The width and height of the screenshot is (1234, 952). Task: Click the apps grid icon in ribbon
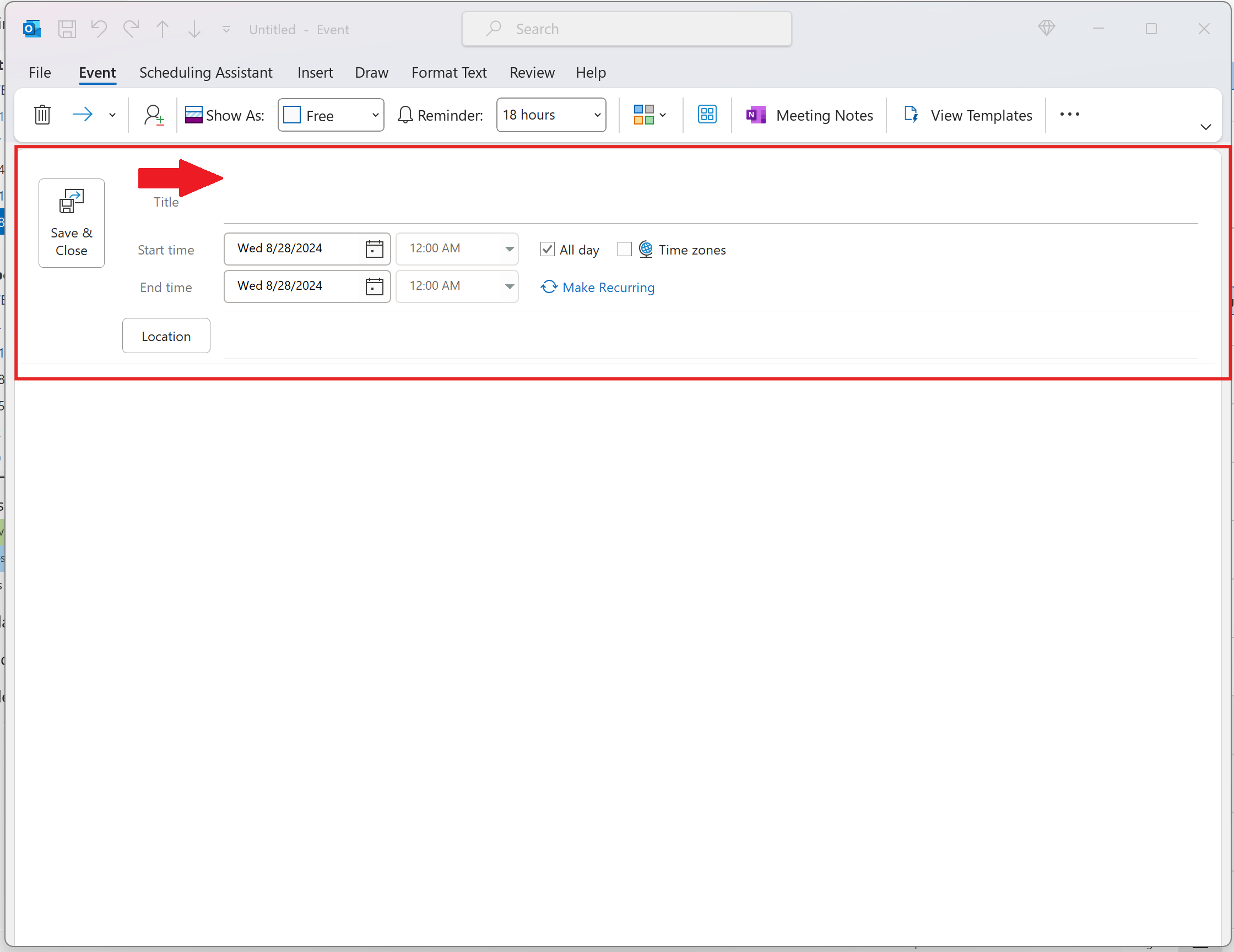[707, 115]
